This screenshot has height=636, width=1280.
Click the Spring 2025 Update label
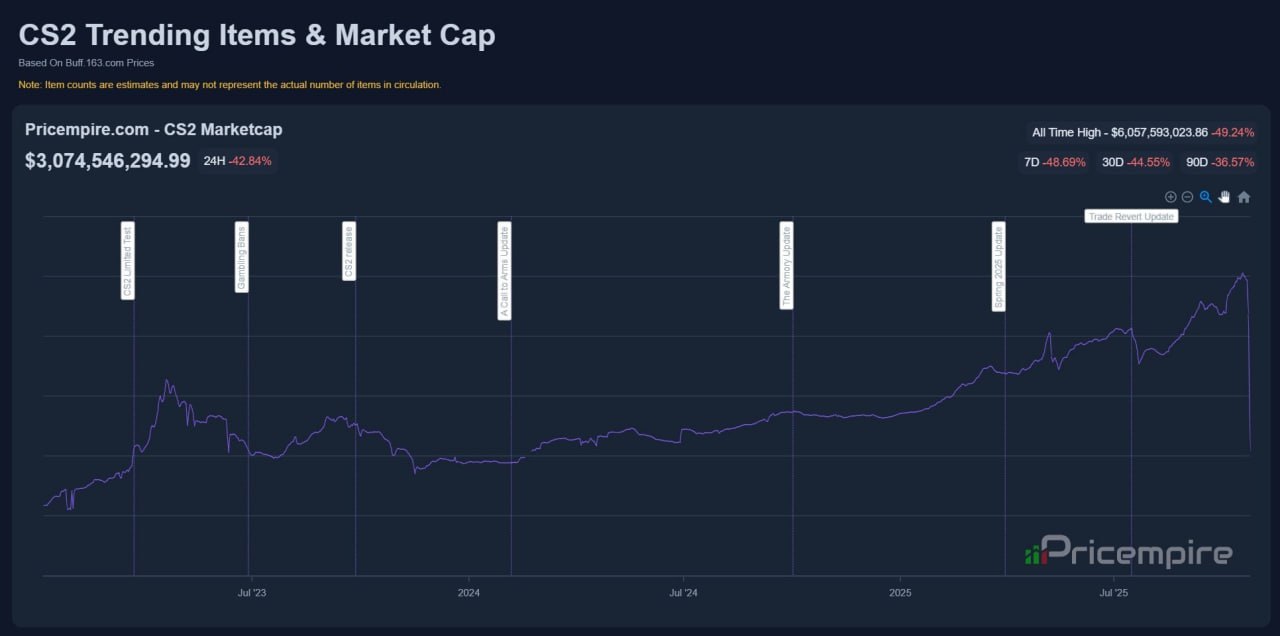coord(998,267)
